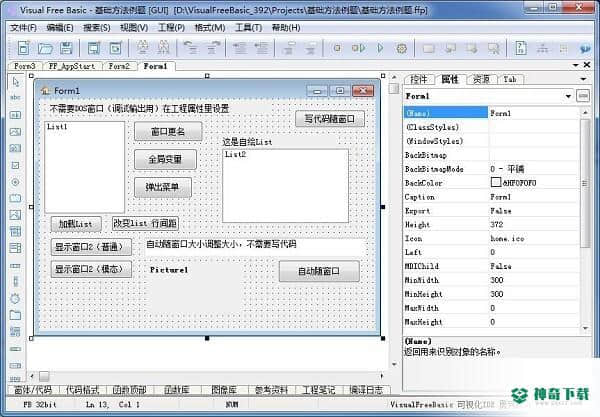
Task: Switch to the 资源 panel tab
Action: (481, 79)
